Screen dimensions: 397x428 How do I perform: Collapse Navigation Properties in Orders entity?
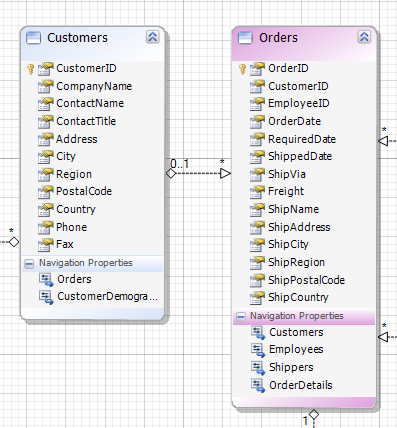(241, 317)
